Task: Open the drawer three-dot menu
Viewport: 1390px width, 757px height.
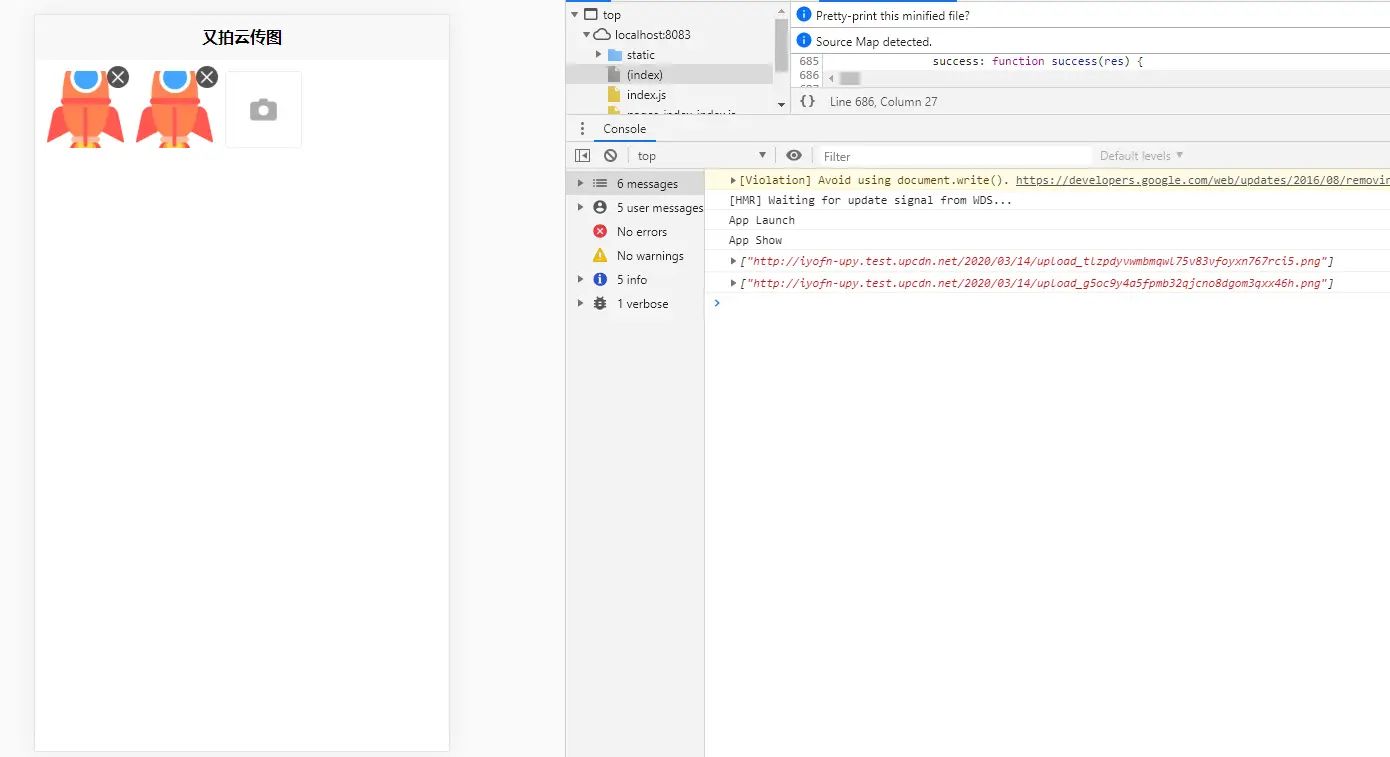Action: 583,129
